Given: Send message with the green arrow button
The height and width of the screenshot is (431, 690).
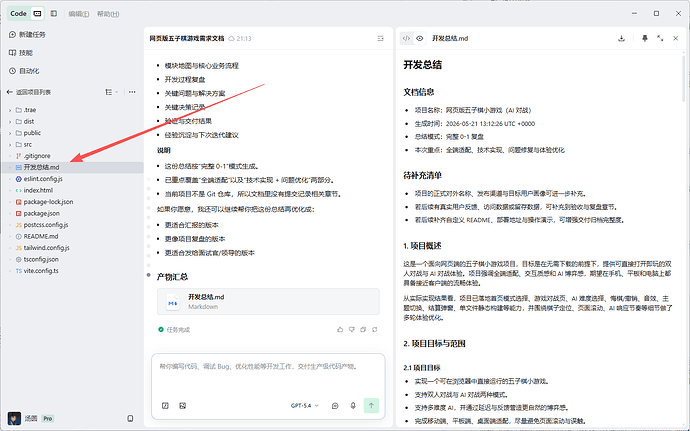Looking at the screenshot, I should pos(371,405).
